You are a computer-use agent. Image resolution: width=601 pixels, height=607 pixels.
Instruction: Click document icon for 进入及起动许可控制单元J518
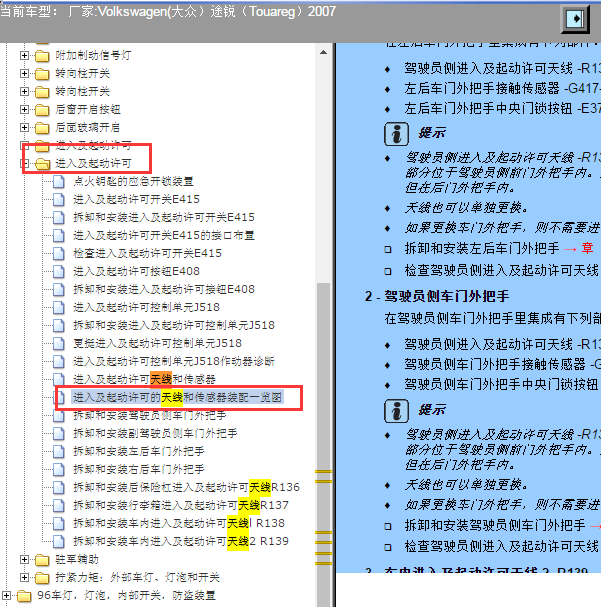[58, 308]
